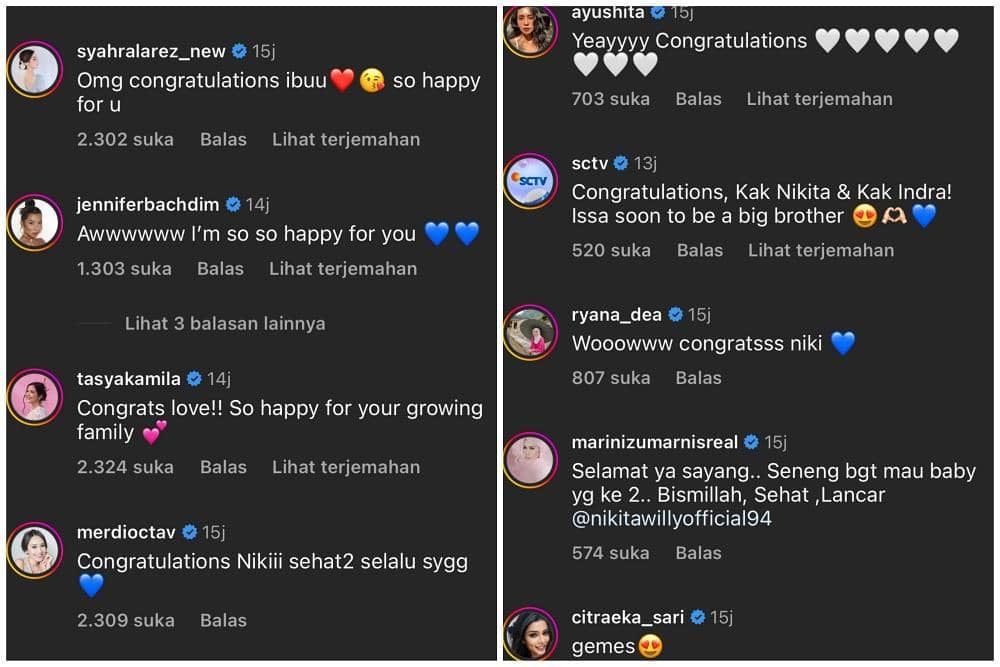1000x667 pixels.
Task: Open the @nikitawillyofficial94 mention
Action: [x=671, y=520]
